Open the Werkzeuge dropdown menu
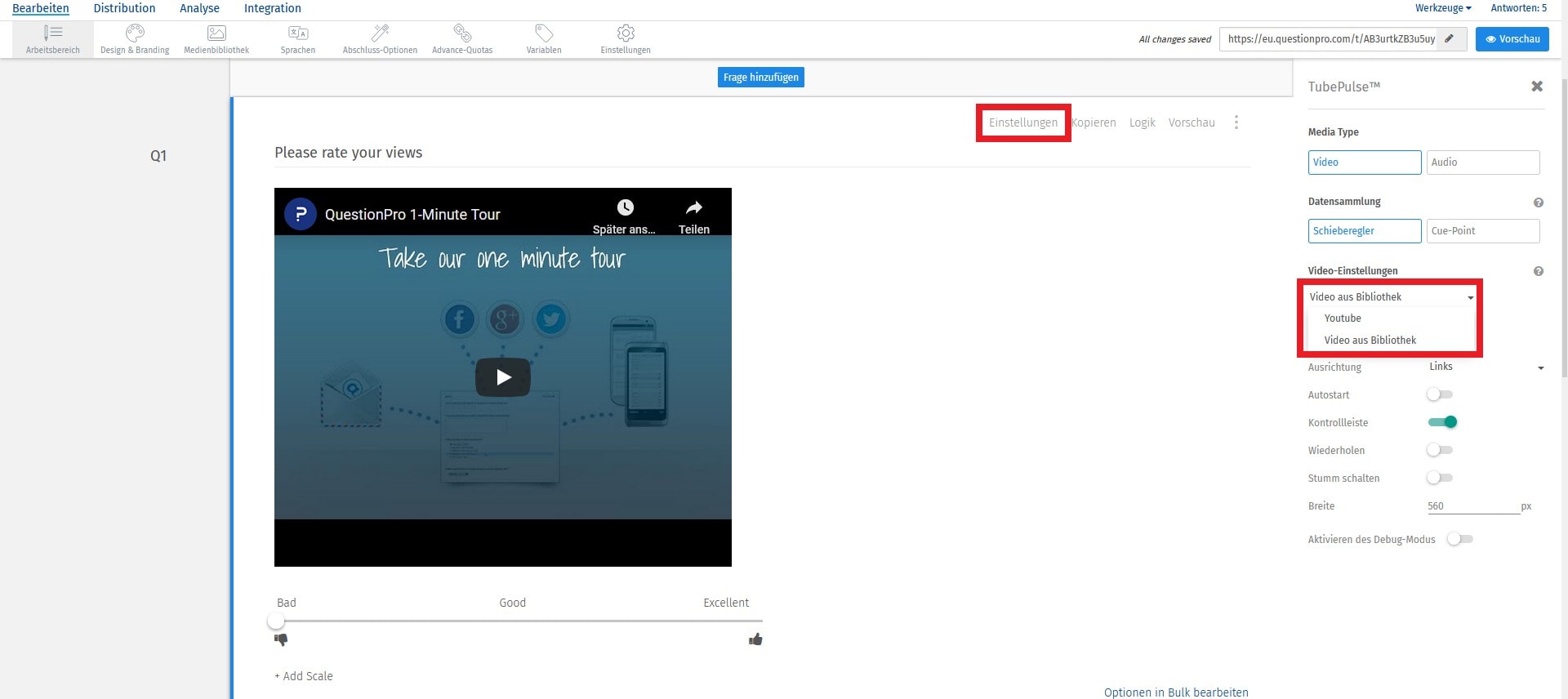This screenshot has height=699, width=1568. pos(1443,8)
